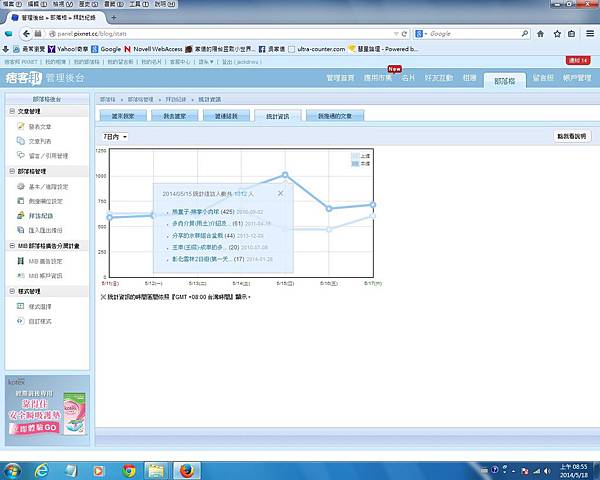Click the red notification badge
The height and width of the screenshot is (480, 600).
pyautogui.click(x=578, y=60)
